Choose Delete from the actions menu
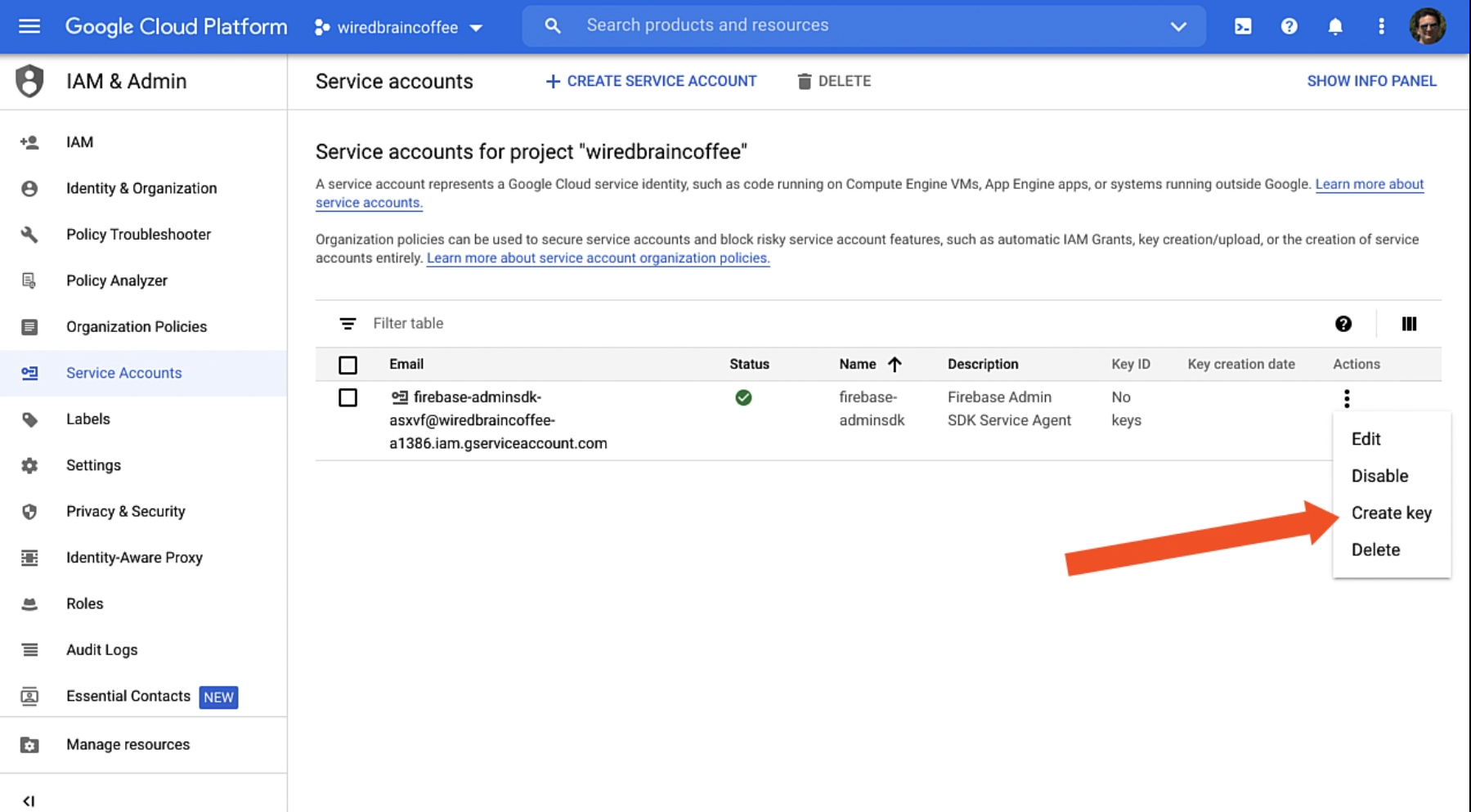The image size is (1471, 812). 1392,550
